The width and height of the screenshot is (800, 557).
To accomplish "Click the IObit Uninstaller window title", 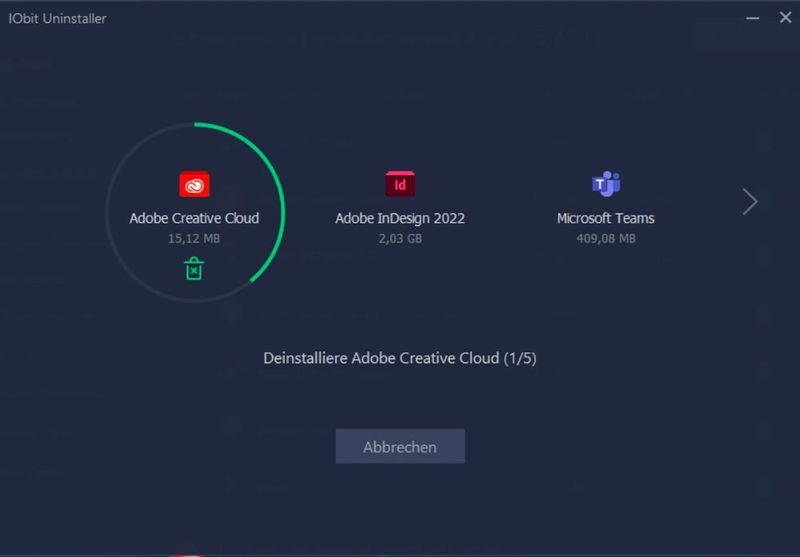I will pyautogui.click(x=57, y=18).
